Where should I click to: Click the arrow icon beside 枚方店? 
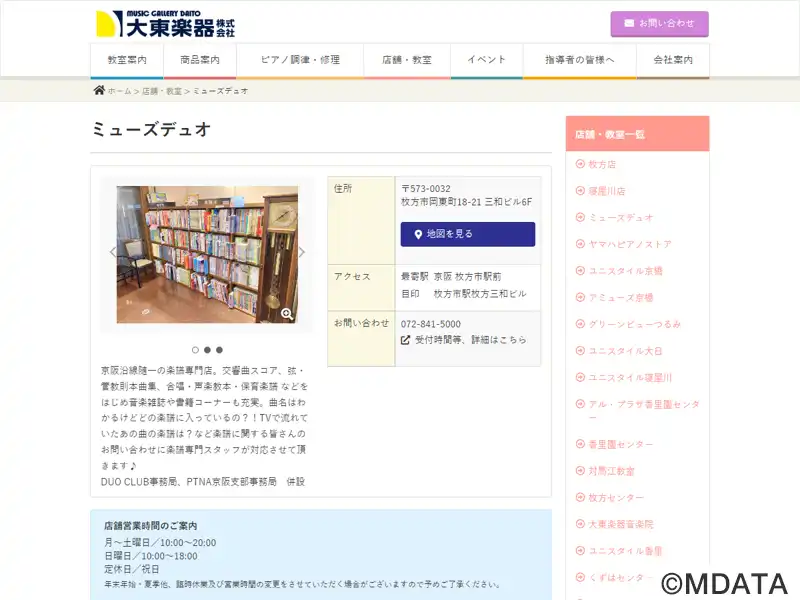[x=580, y=164]
